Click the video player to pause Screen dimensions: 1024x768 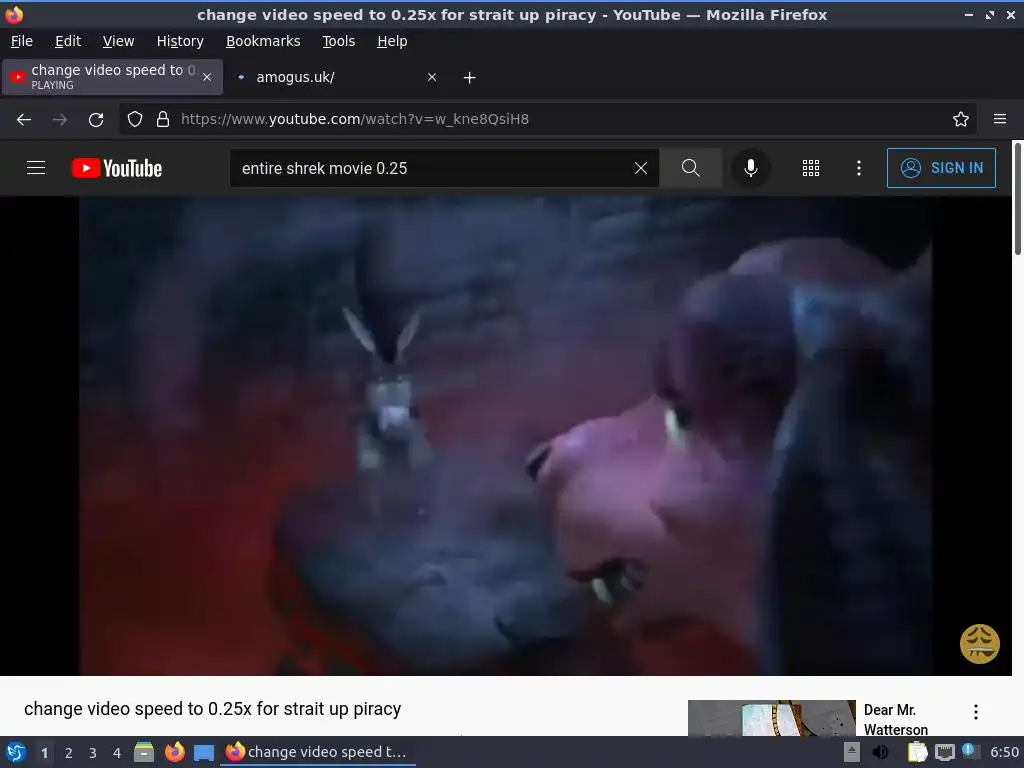505,436
